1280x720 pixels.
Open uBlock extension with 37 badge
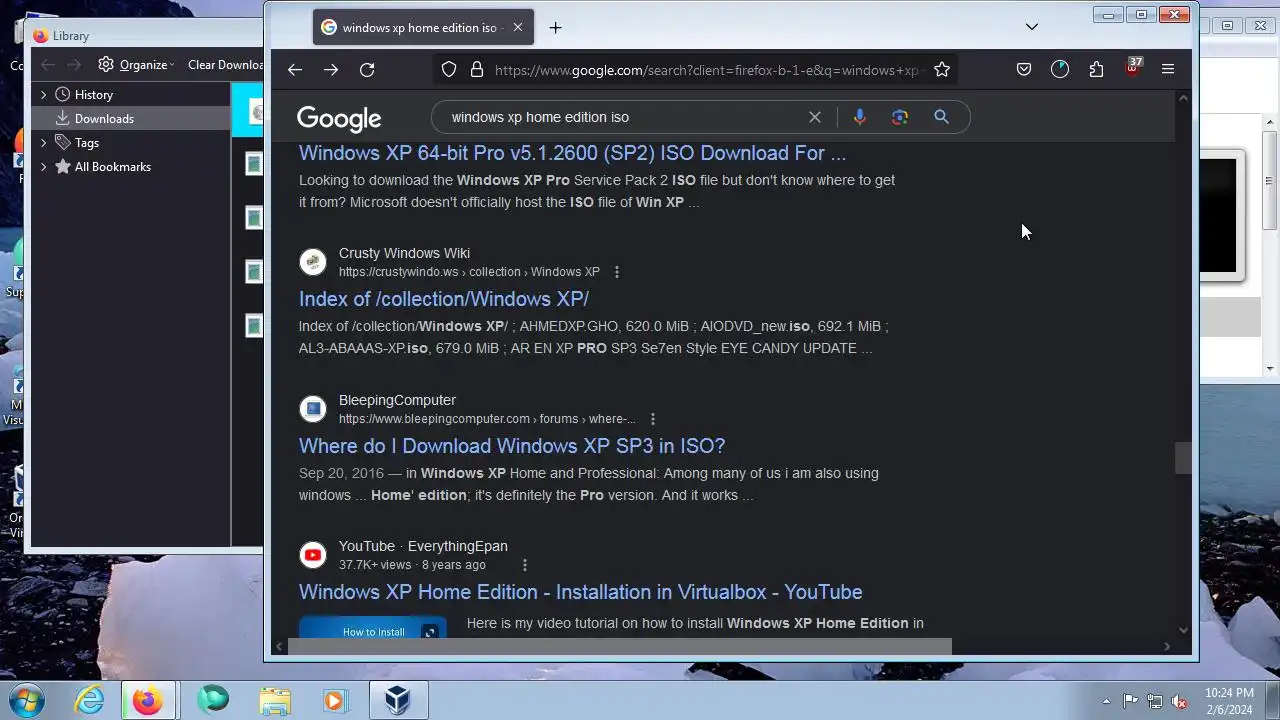pyautogui.click(x=1133, y=68)
